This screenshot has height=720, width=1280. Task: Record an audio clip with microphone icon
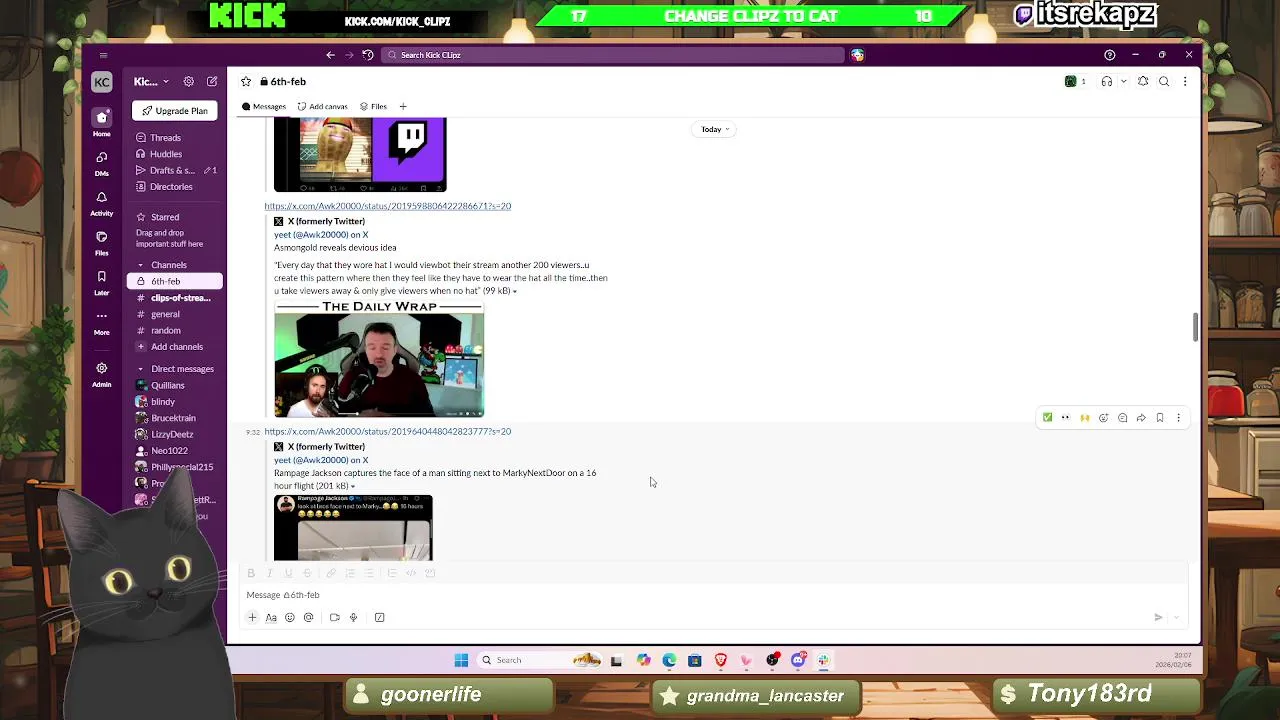tap(353, 617)
